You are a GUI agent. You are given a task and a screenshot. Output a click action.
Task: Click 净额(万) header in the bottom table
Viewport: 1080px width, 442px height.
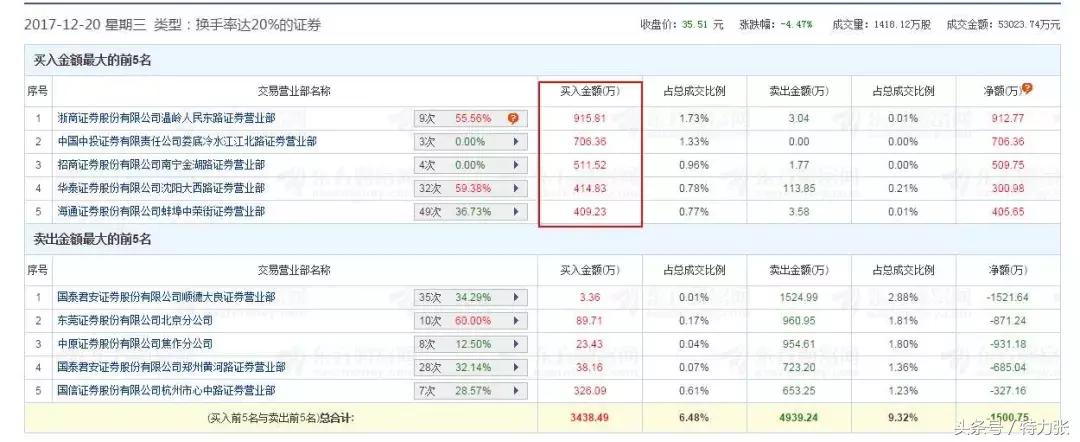click(x=1008, y=271)
